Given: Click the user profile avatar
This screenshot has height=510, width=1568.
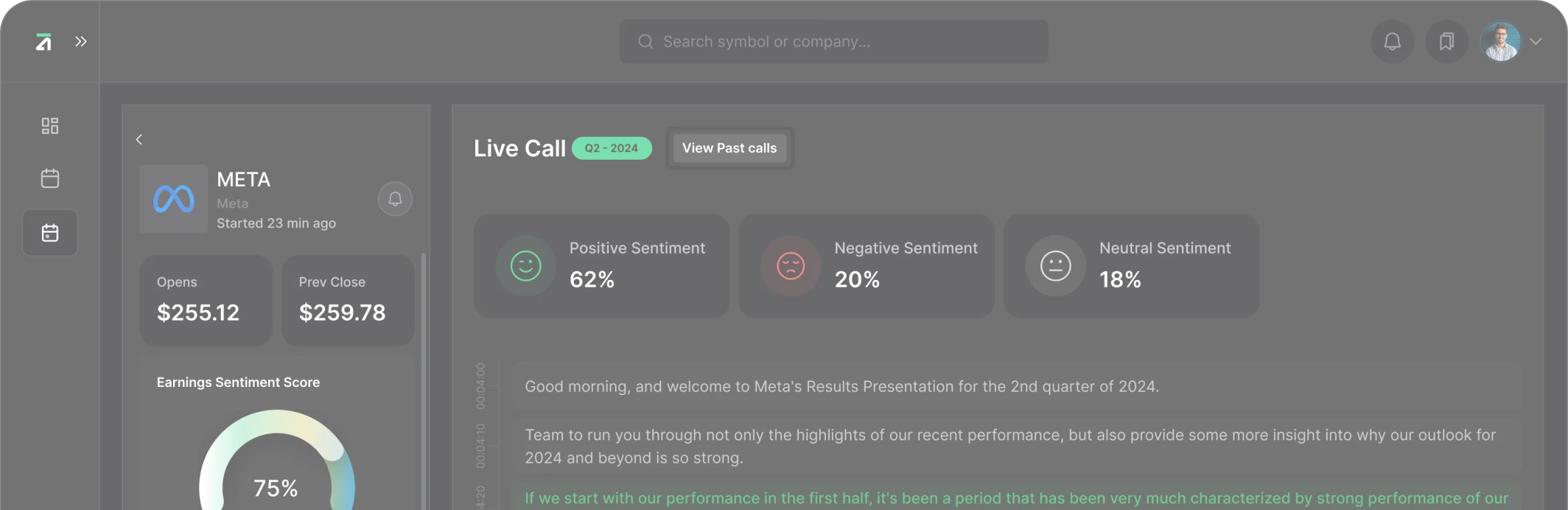Looking at the screenshot, I should [1500, 42].
